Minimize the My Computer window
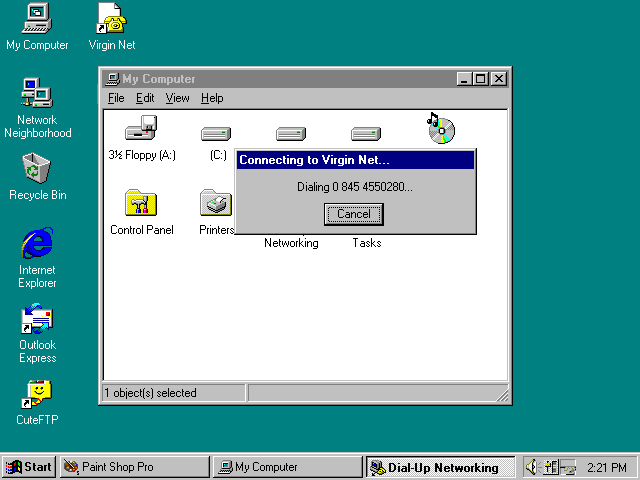Viewport: 640px width, 480px height. [464, 79]
